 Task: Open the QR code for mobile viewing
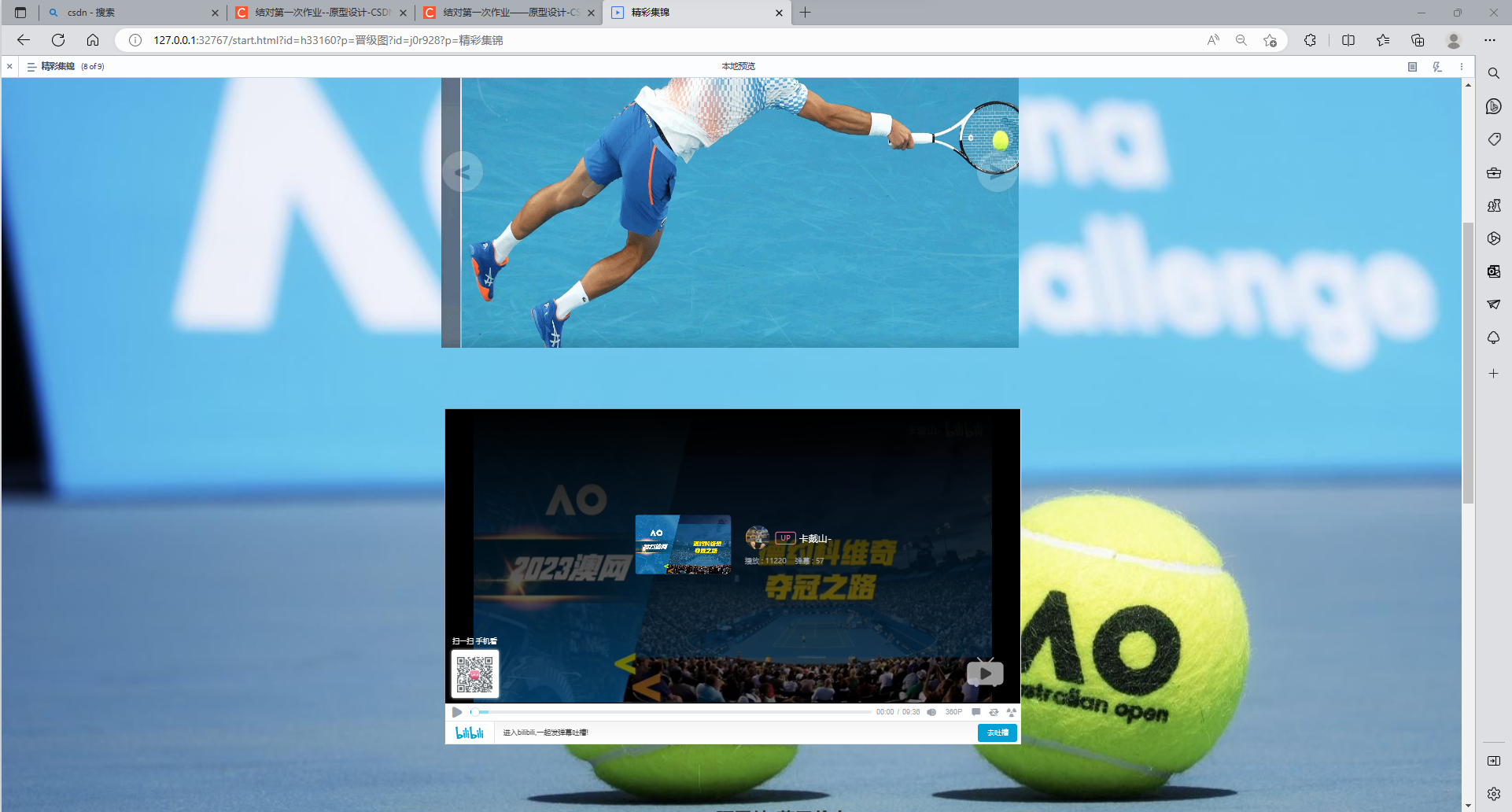point(475,674)
